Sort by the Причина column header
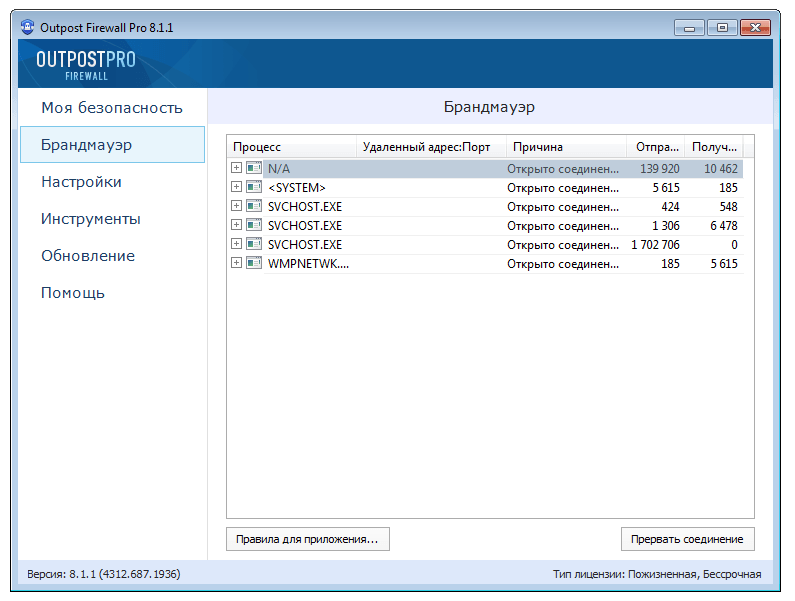Screen dimensions: 795x601 tap(566, 147)
